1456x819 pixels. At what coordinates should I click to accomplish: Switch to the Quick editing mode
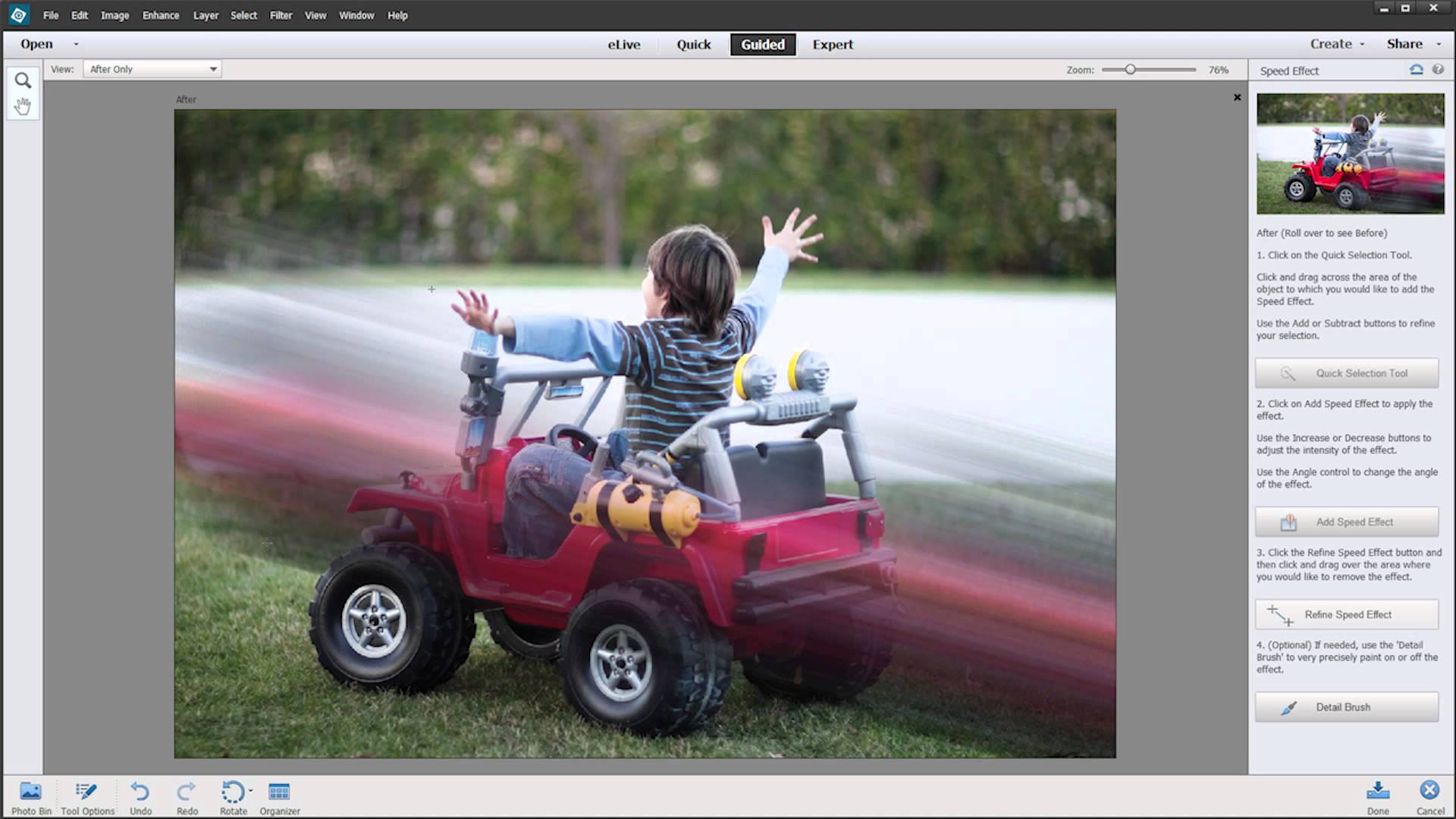point(693,44)
